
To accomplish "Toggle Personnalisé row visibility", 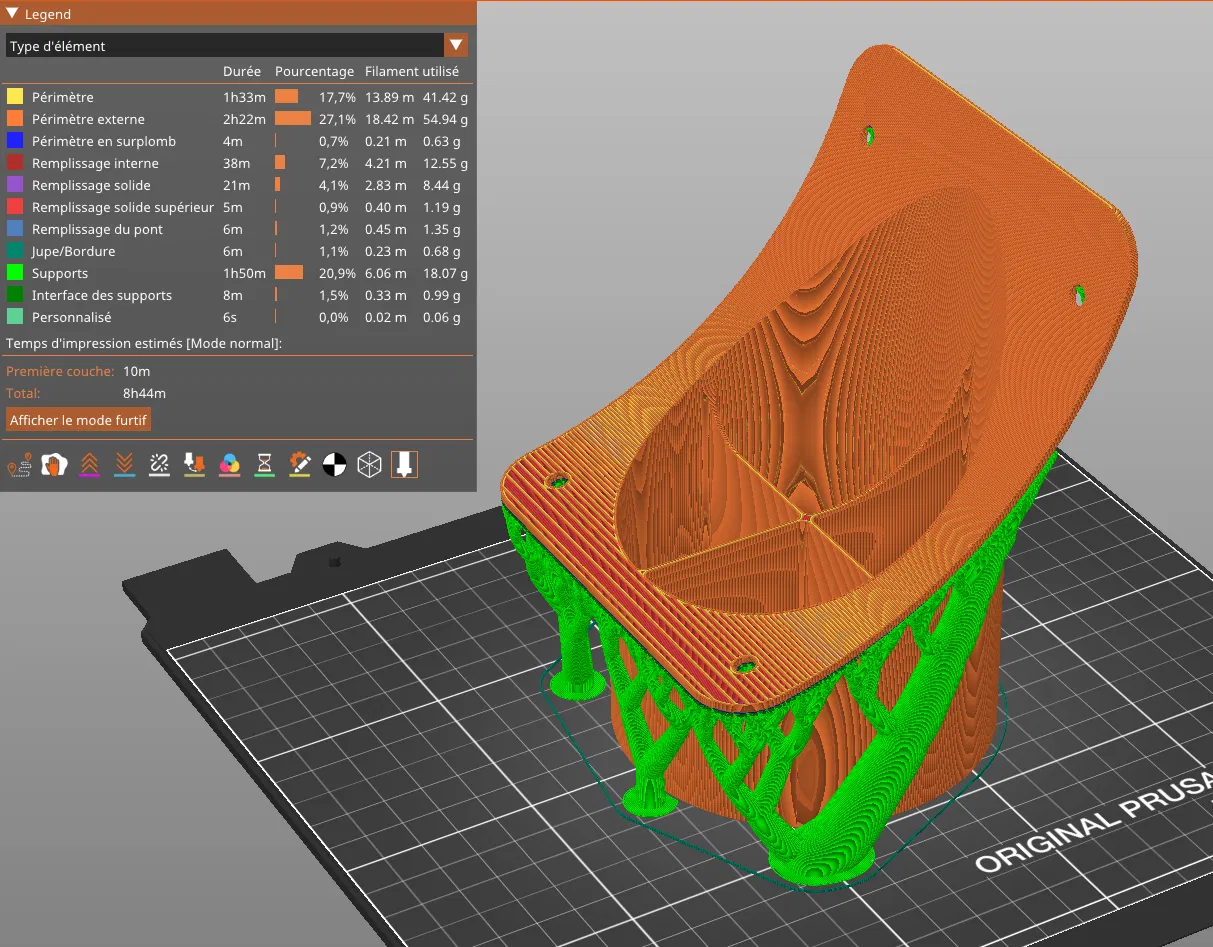I will click(x=237, y=317).
